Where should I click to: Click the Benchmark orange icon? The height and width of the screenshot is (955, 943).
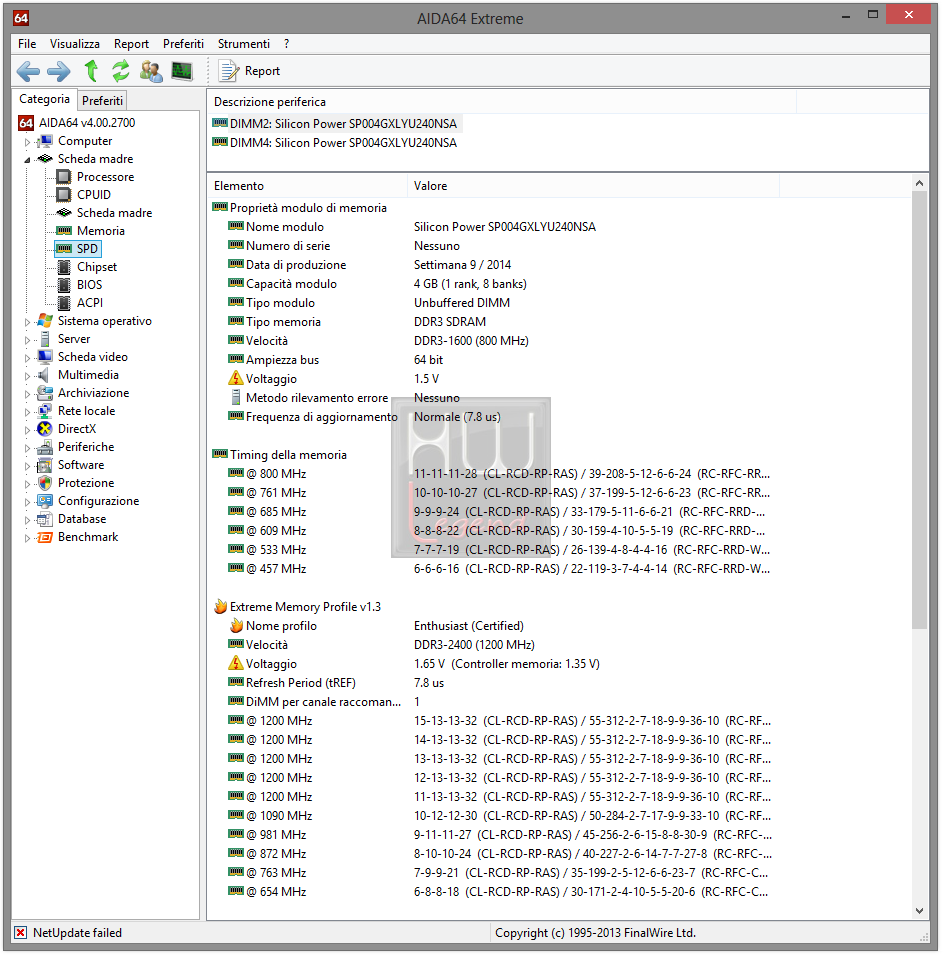(44, 537)
